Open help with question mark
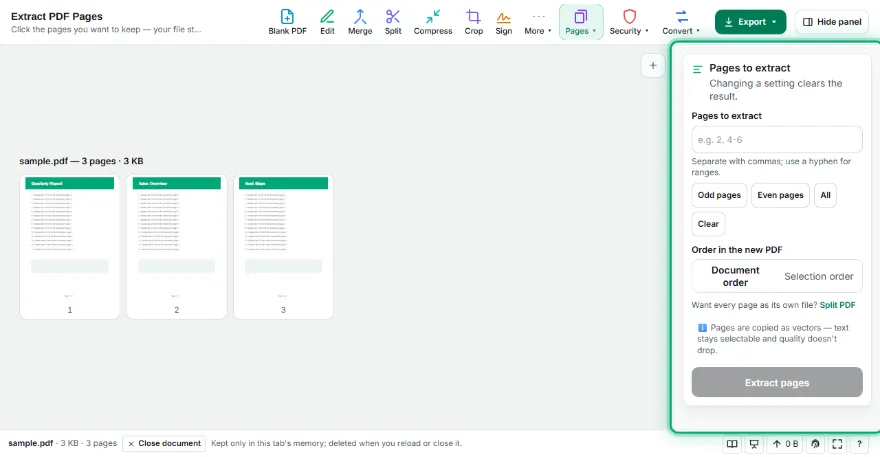 click(859, 444)
